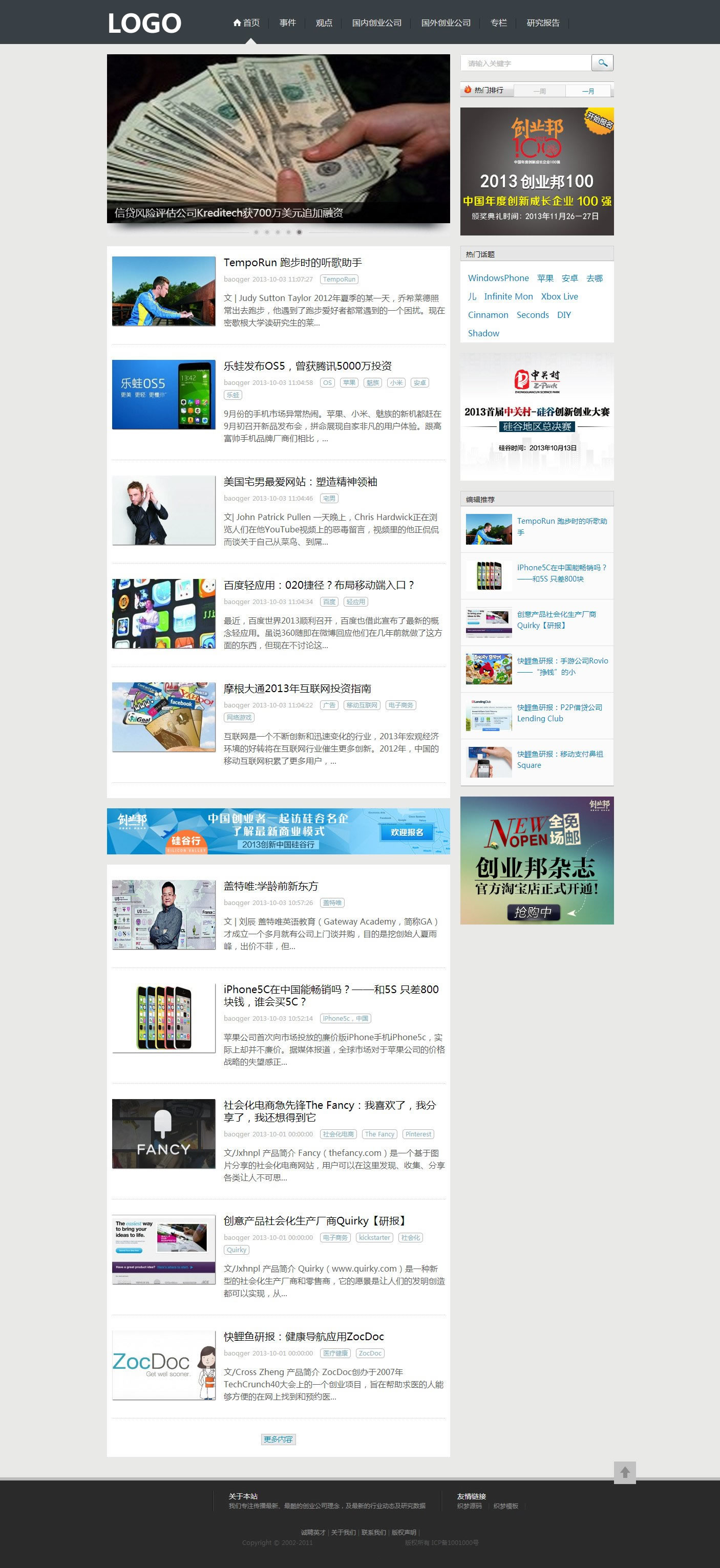Open article 摩根大通2013年互联网投资指南
Image resolution: width=720 pixels, height=1568 pixels.
click(x=297, y=689)
